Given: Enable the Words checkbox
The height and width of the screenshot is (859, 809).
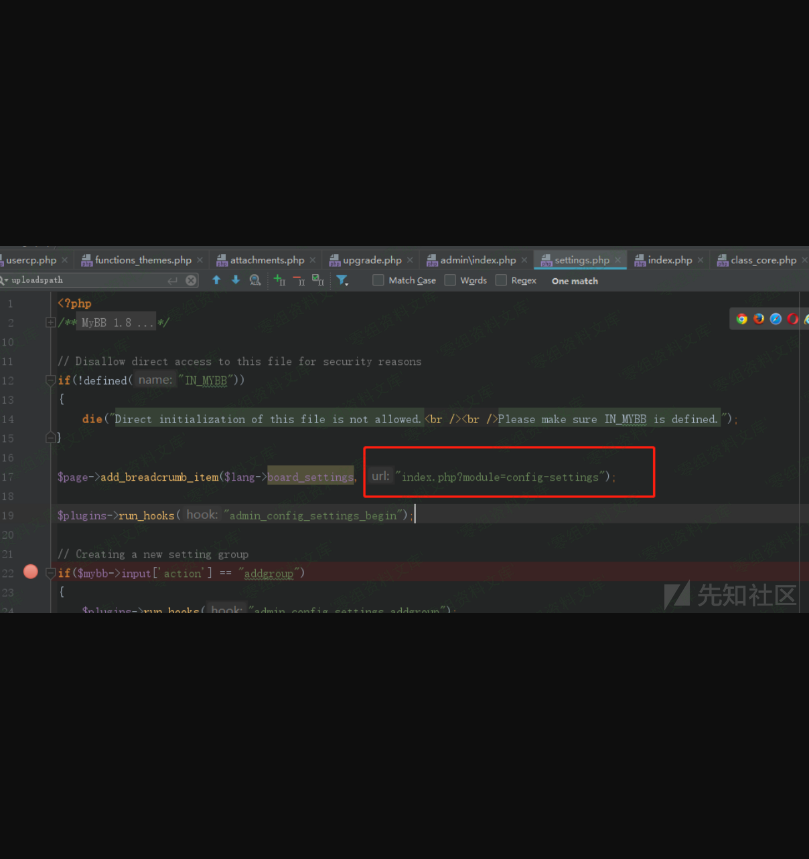Looking at the screenshot, I should click(x=450, y=281).
